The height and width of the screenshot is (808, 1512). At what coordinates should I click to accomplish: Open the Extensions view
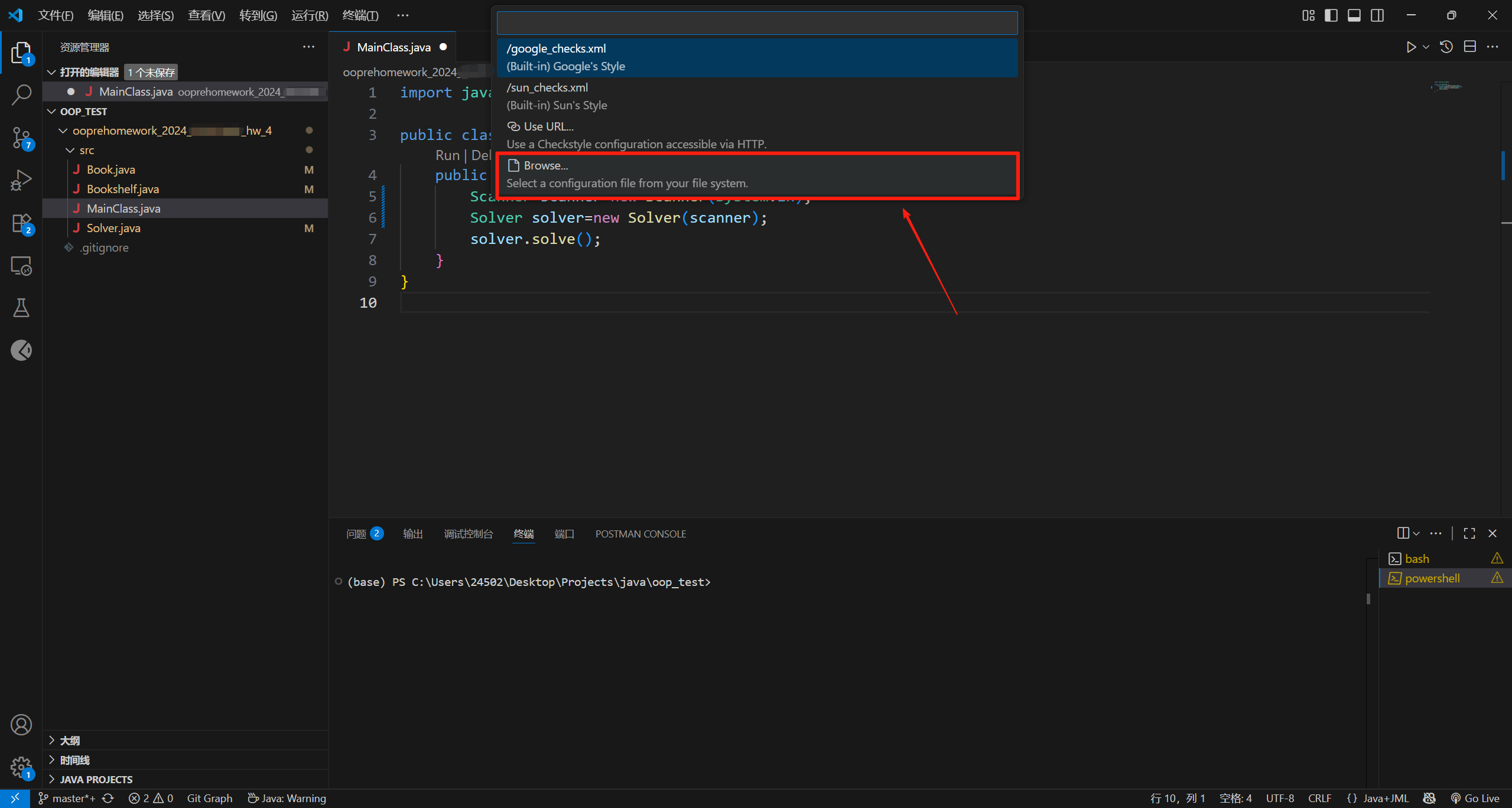pyautogui.click(x=21, y=223)
